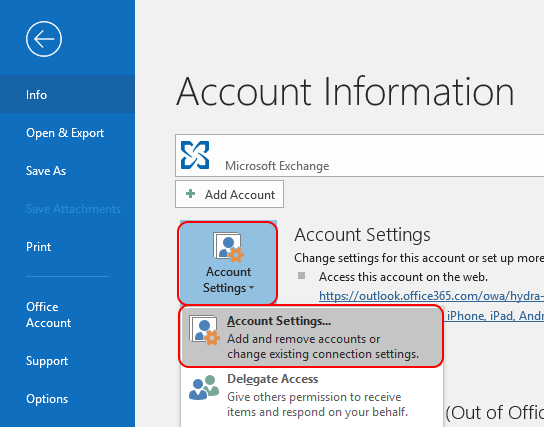Select Save As in the sidebar

(x=46, y=171)
